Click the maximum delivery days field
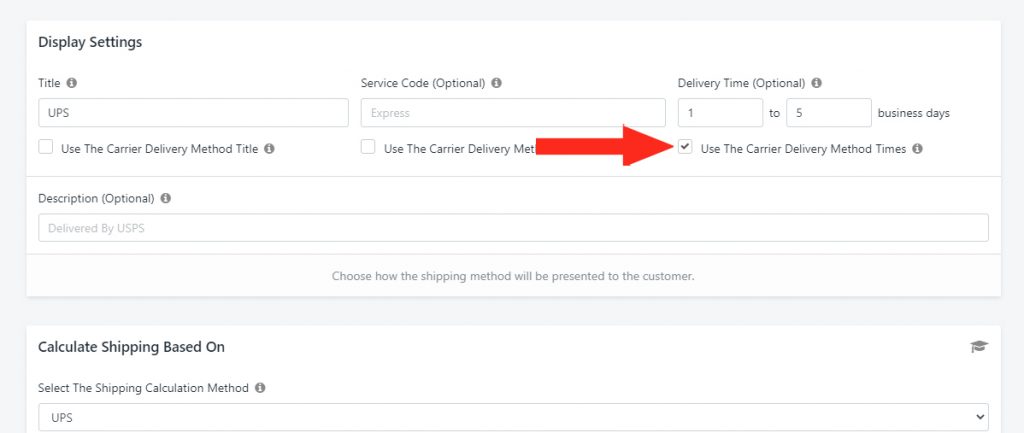Screen dimensions: 1024x433 click(x=829, y=112)
